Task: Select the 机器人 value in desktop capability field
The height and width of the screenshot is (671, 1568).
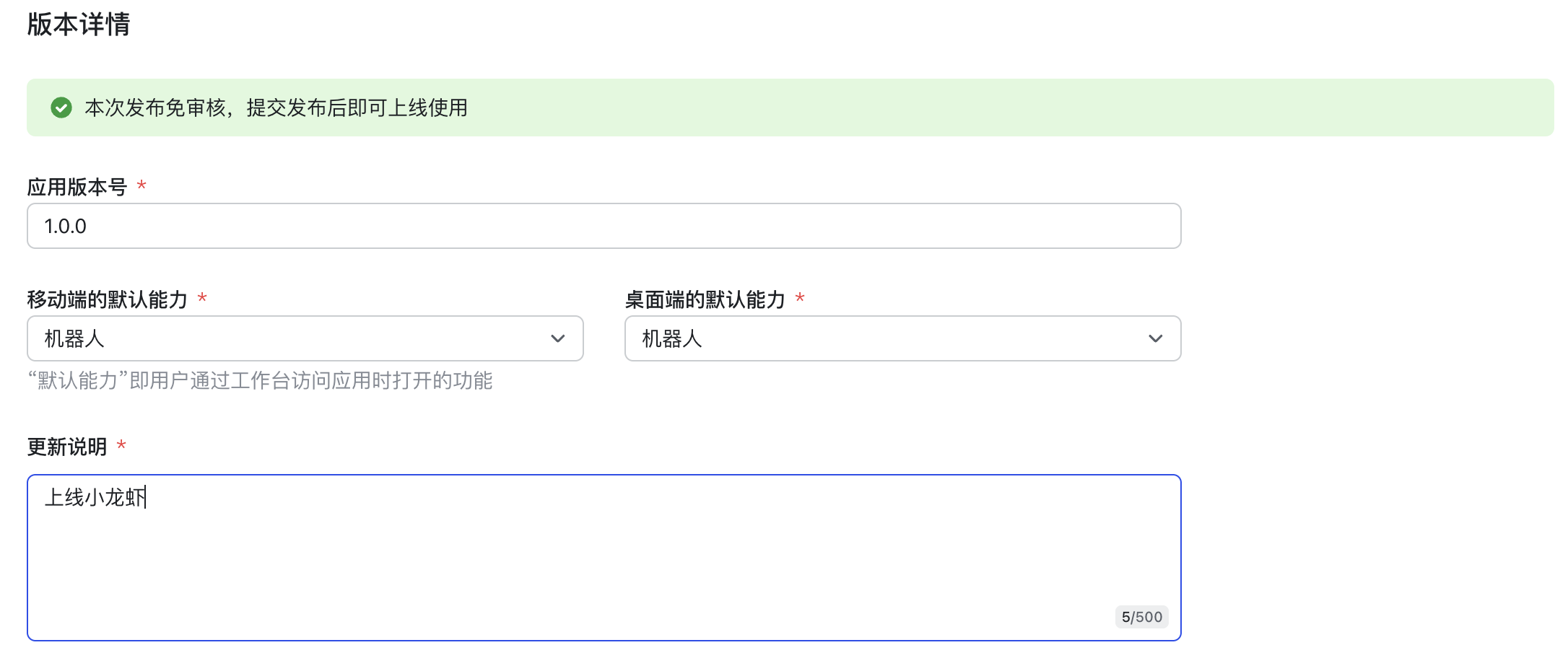Action: [671, 338]
